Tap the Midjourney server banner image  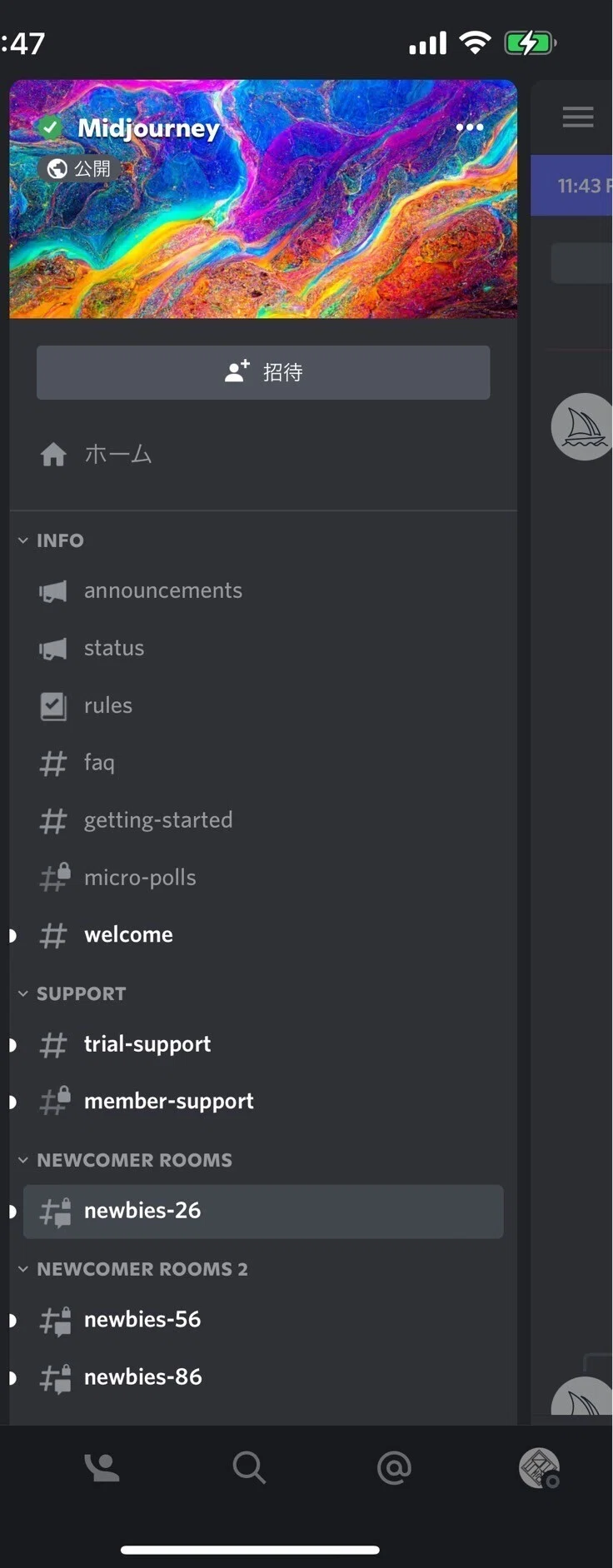click(x=263, y=199)
